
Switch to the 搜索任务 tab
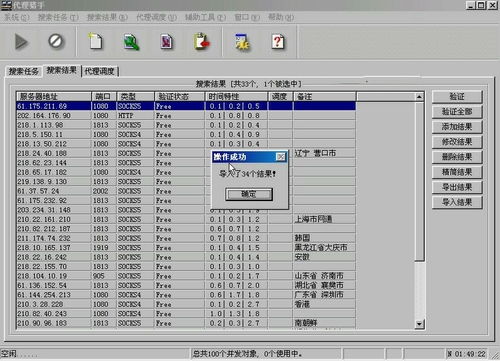coord(23,71)
